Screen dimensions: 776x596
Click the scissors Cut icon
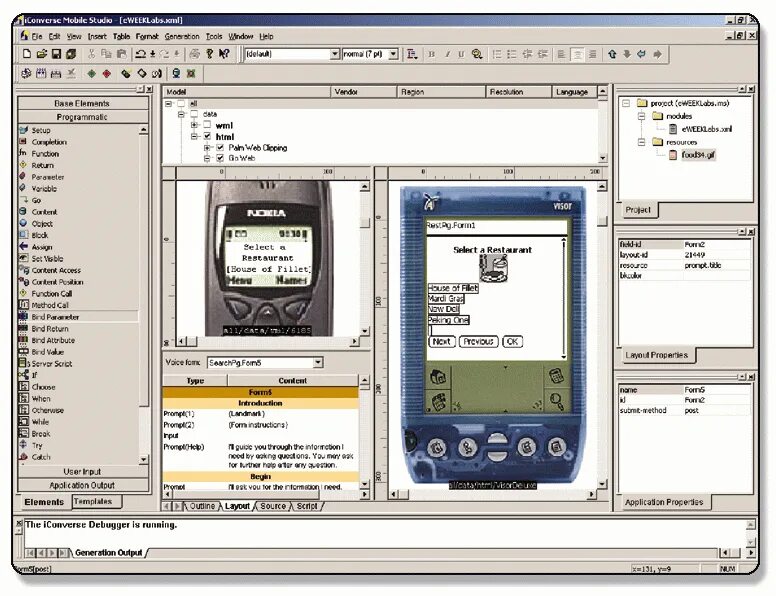point(92,53)
